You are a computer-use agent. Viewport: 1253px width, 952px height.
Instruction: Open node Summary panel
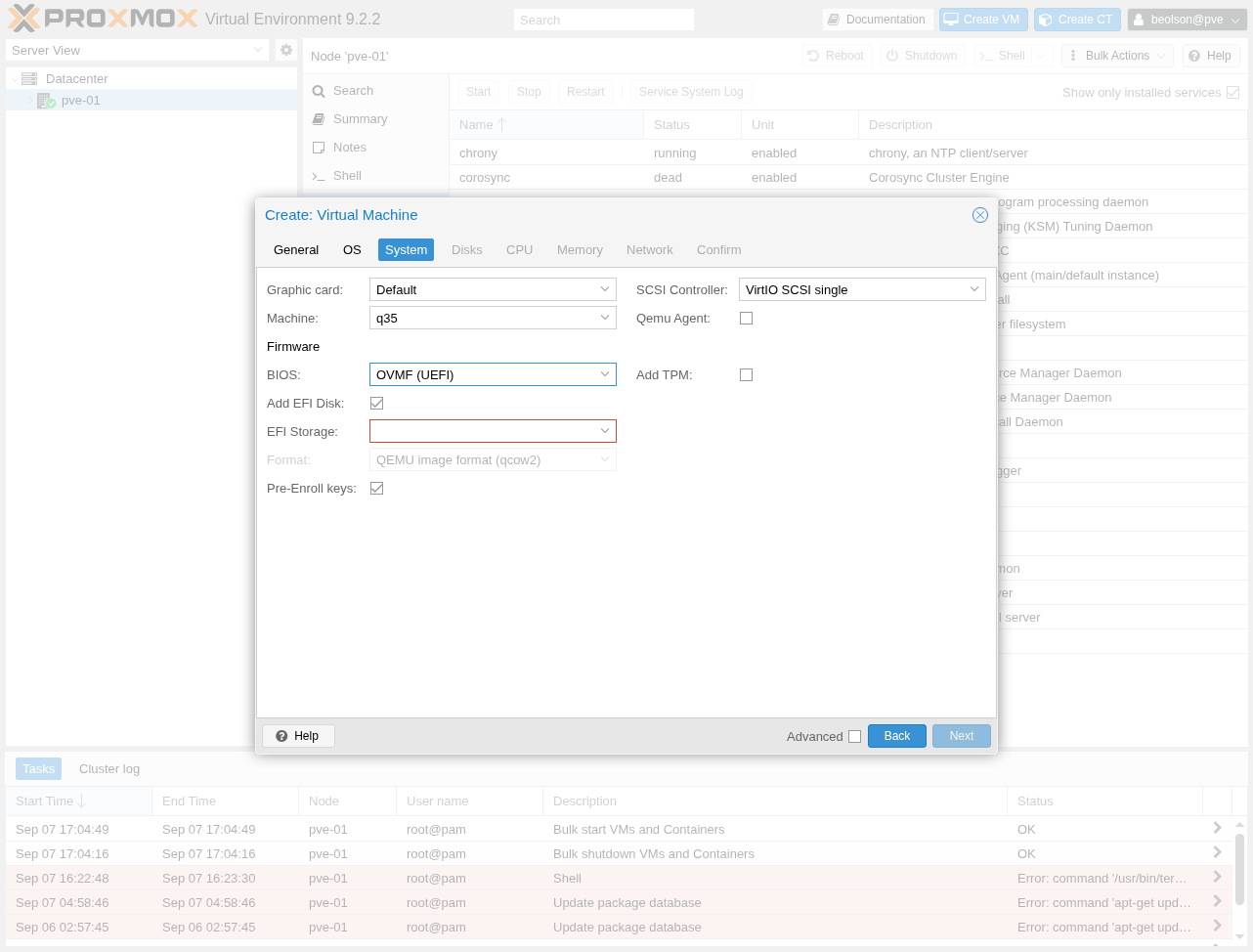point(360,119)
